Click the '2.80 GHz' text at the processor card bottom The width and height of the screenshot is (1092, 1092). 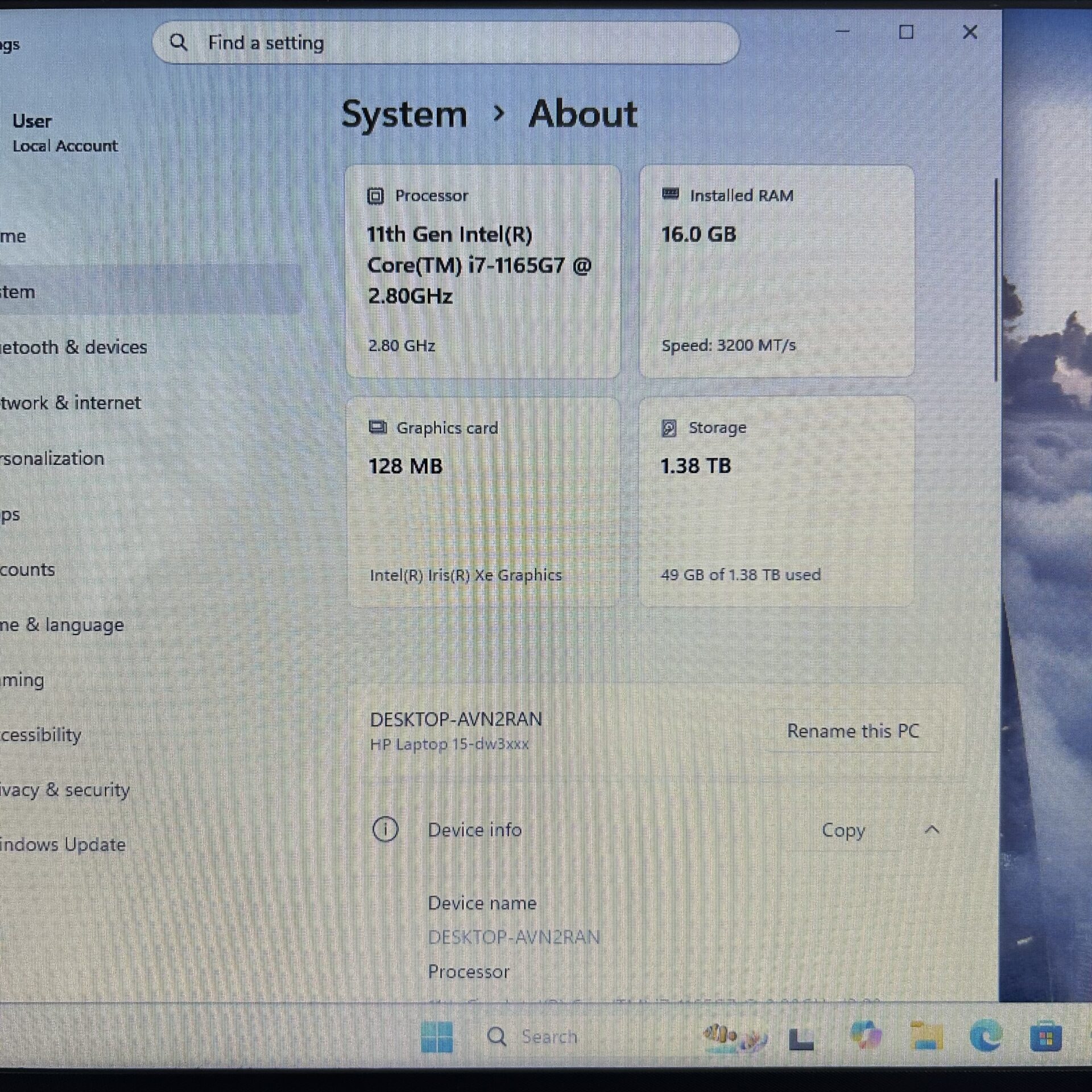coord(402,345)
